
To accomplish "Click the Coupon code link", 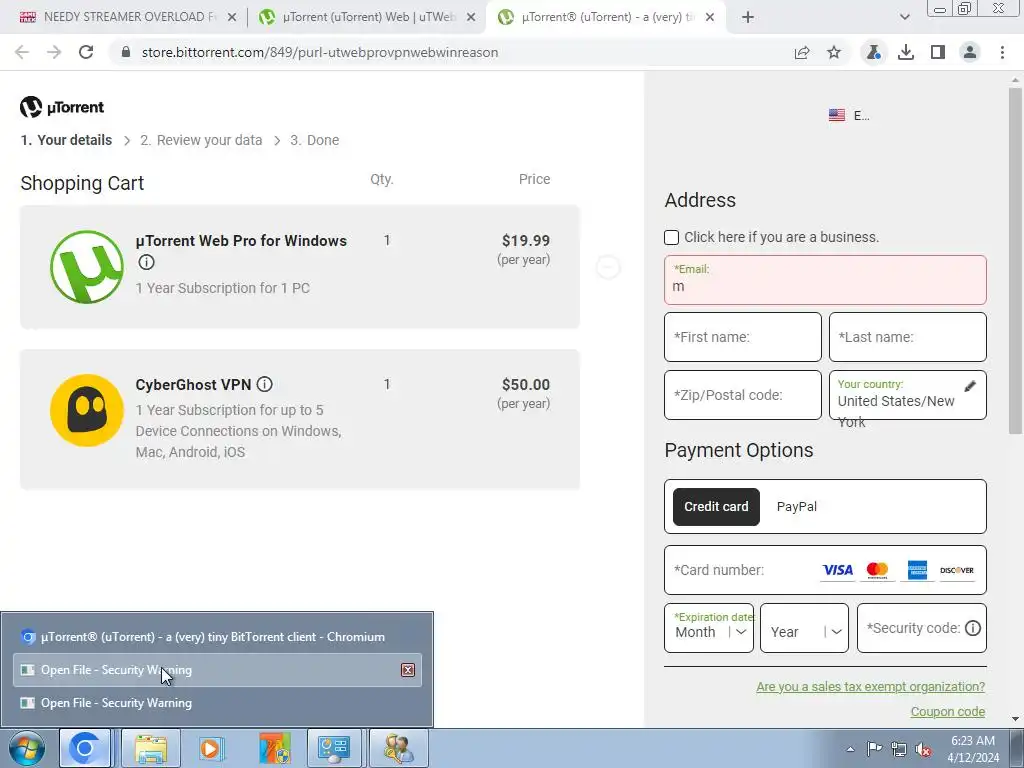I will (x=948, y=712).
